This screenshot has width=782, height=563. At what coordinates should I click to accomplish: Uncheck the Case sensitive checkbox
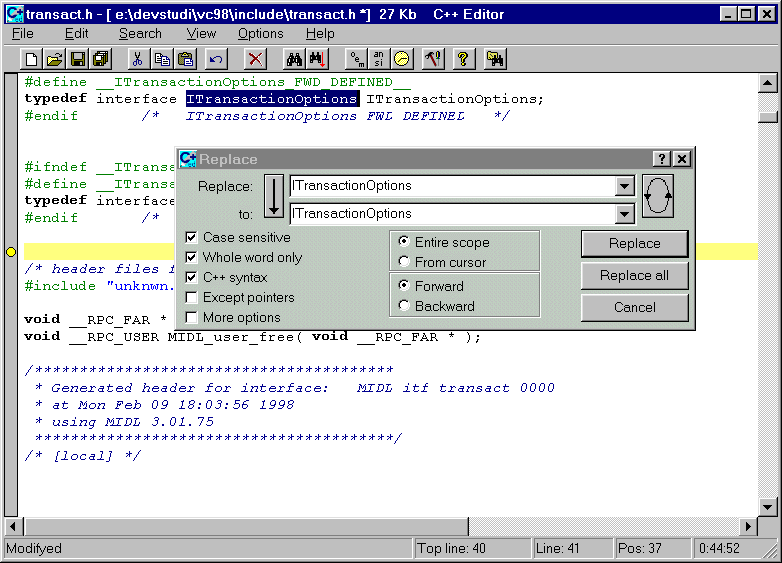coord(191,237)
